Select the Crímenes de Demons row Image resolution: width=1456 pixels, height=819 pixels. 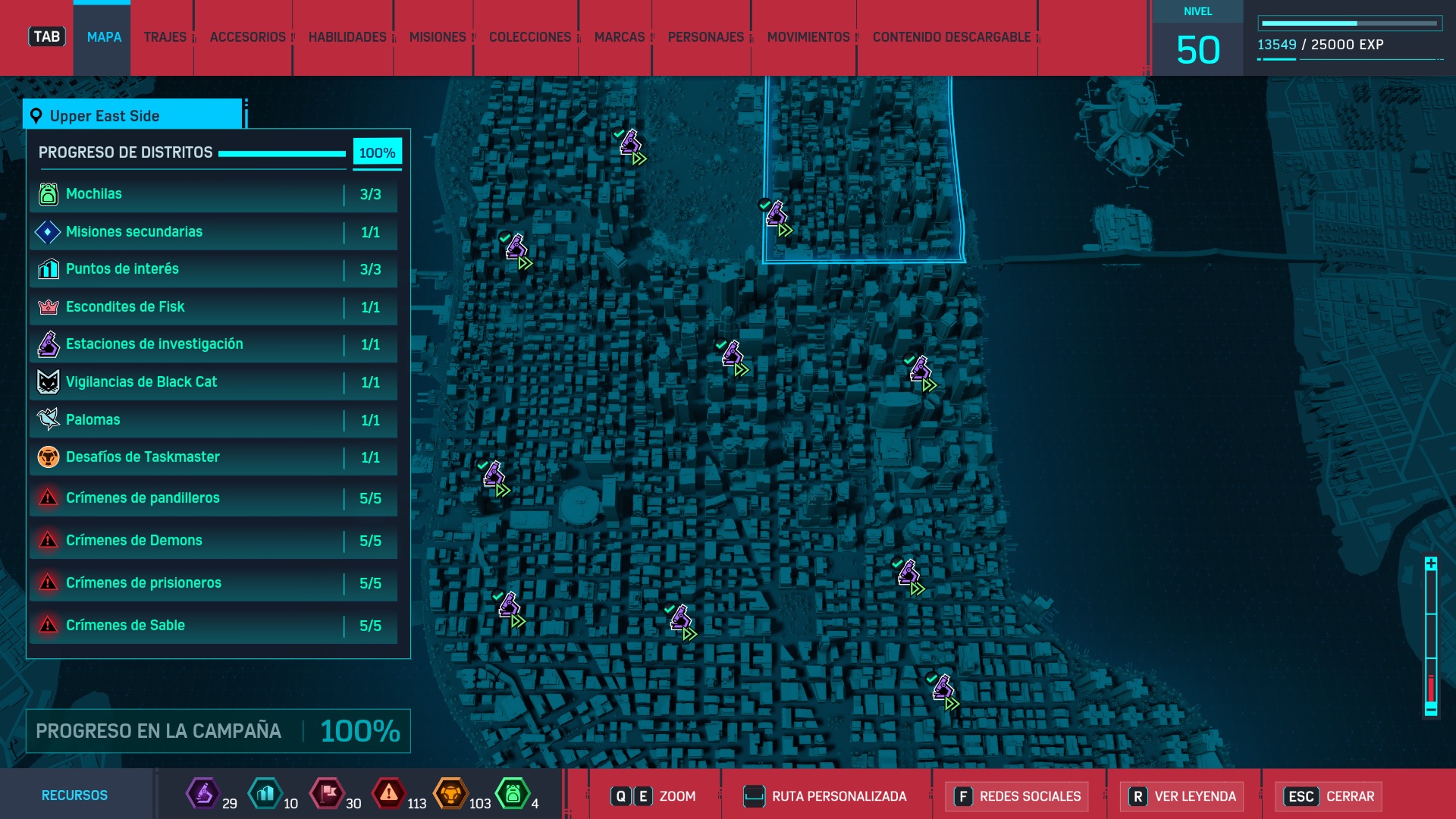tap(213, 541)
